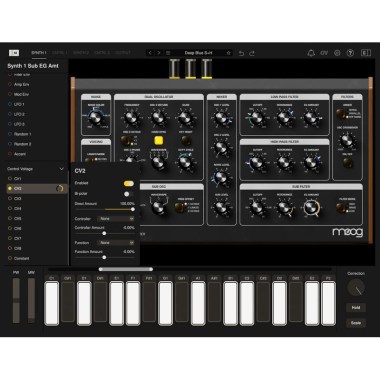Click the Direct Amount slider
This screenshot has height=380, width=380.
[x=105, y=209]
